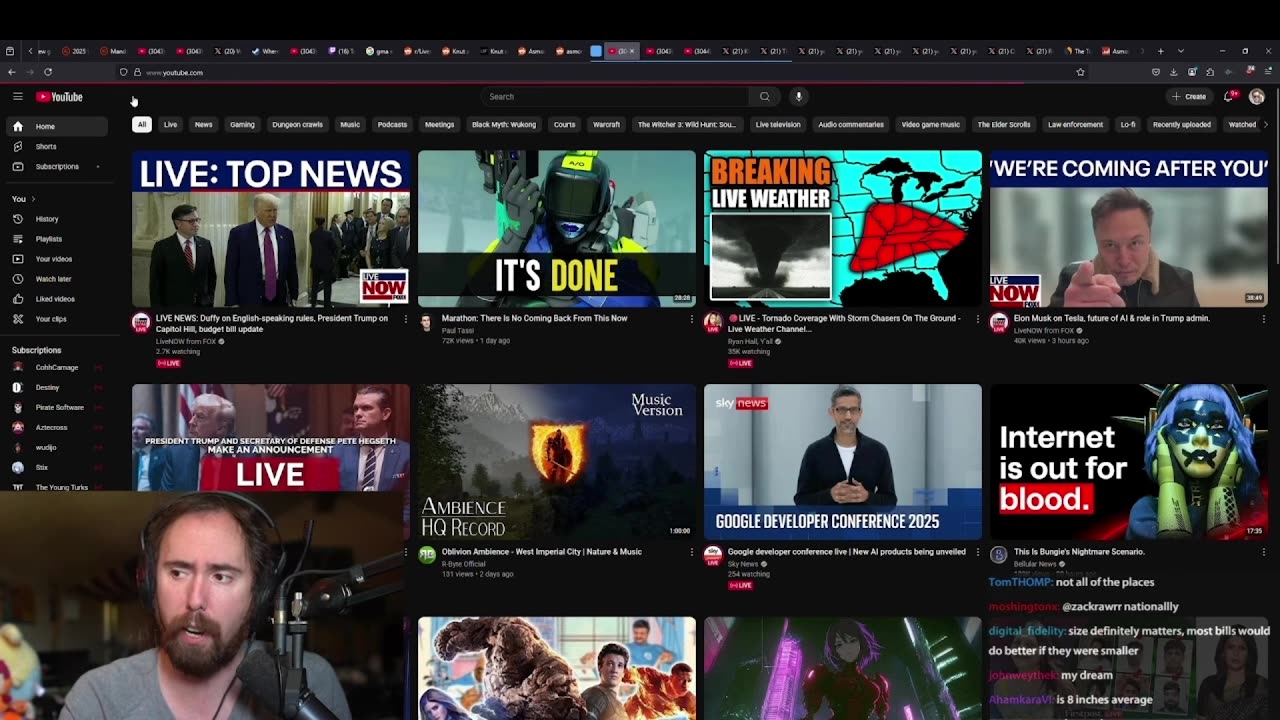Expand the You section chevron
The width and height of the screenshot is (1280, 720).
[33, 199]
